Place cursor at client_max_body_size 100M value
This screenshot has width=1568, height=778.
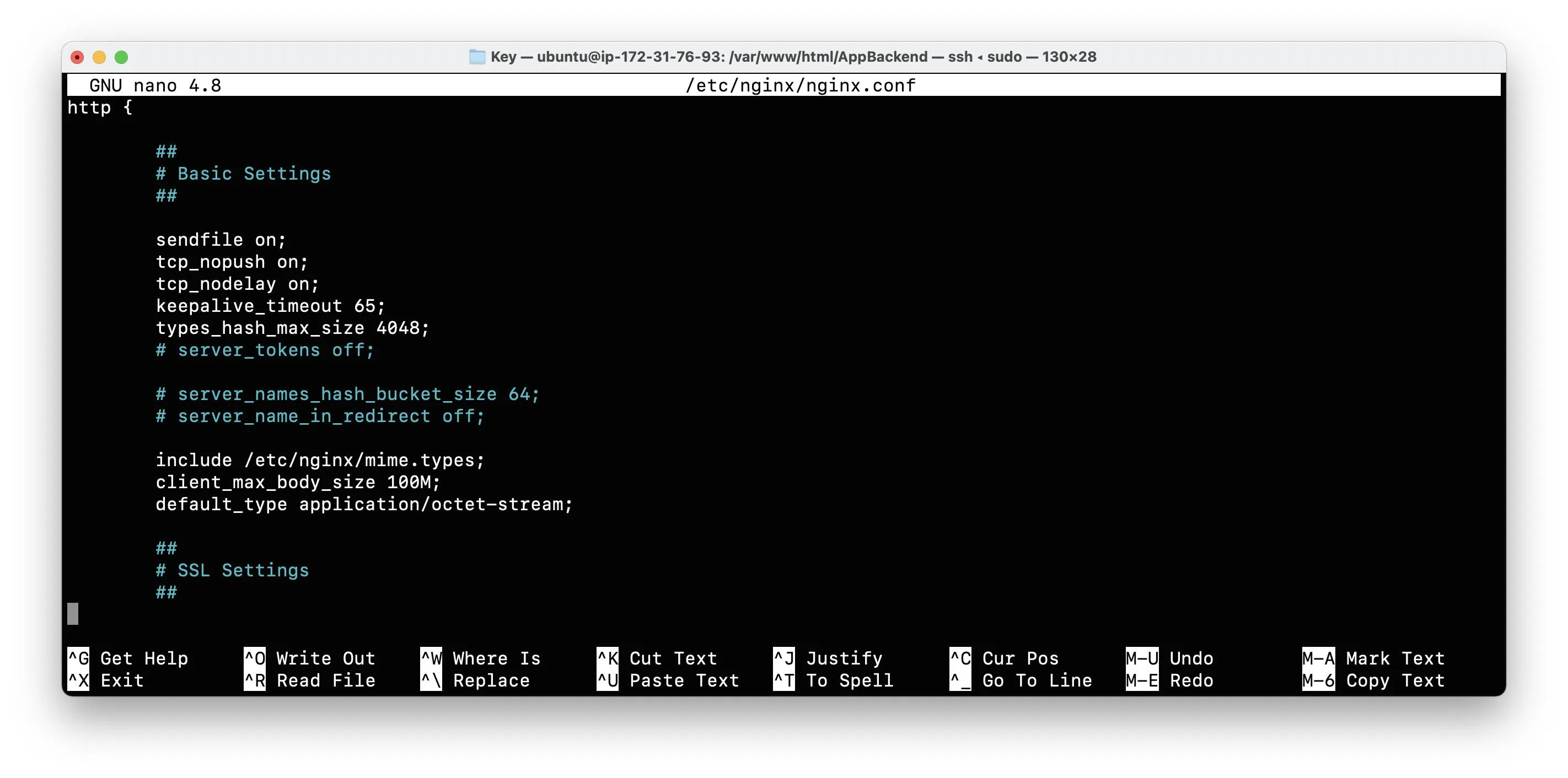click(408, 482)
